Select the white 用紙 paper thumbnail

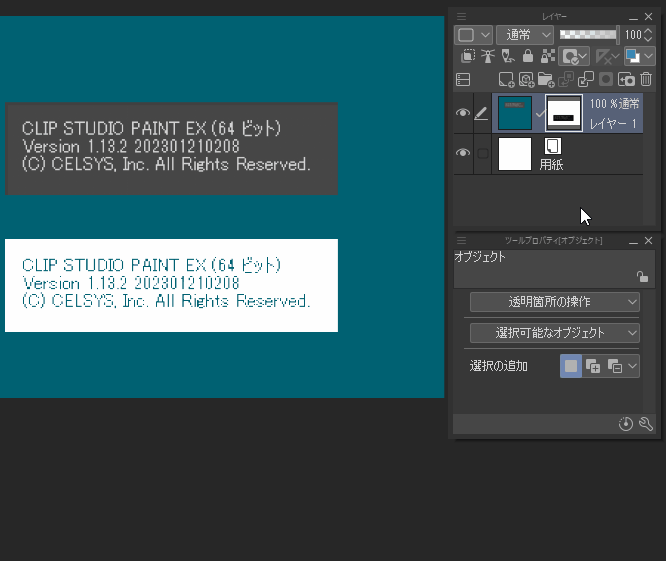click(515, 154)
